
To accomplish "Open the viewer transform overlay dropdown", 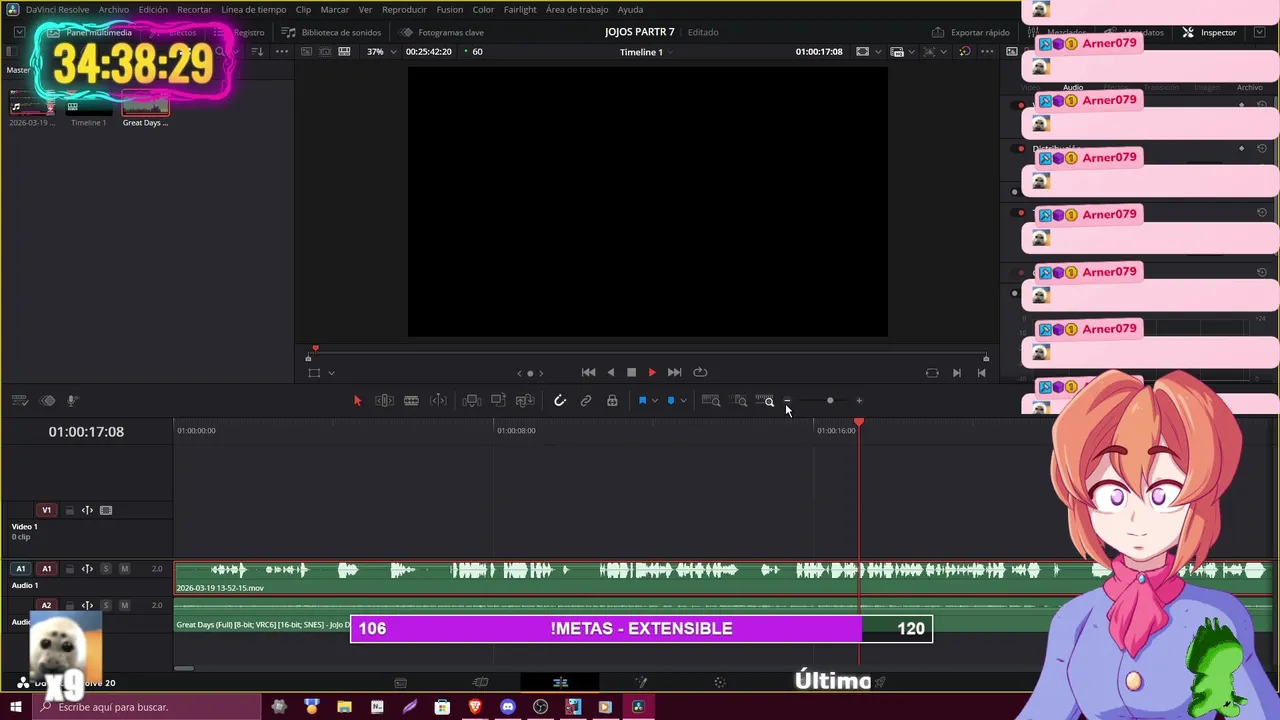I will click(x=331, y=373).
